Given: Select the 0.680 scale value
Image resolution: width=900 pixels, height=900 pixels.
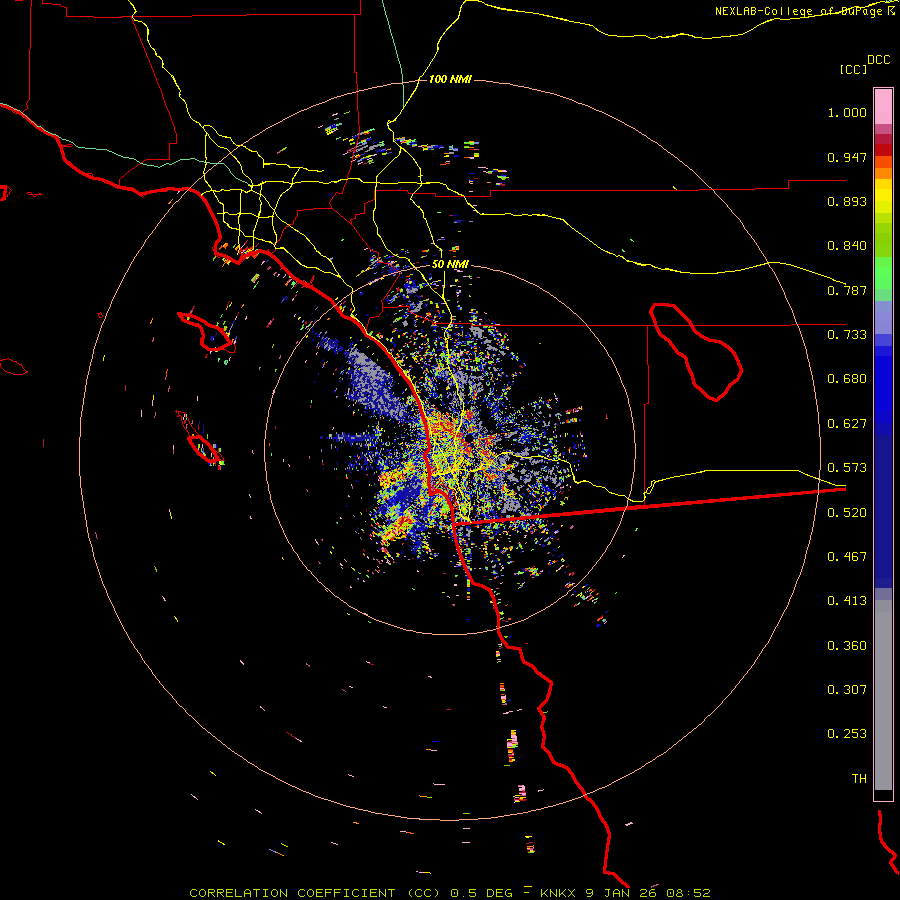Looking at the screenshot, I should [847, 379].
